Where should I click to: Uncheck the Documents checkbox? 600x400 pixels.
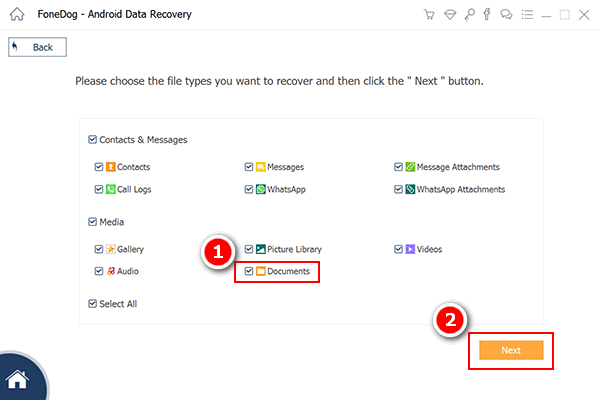248,271
